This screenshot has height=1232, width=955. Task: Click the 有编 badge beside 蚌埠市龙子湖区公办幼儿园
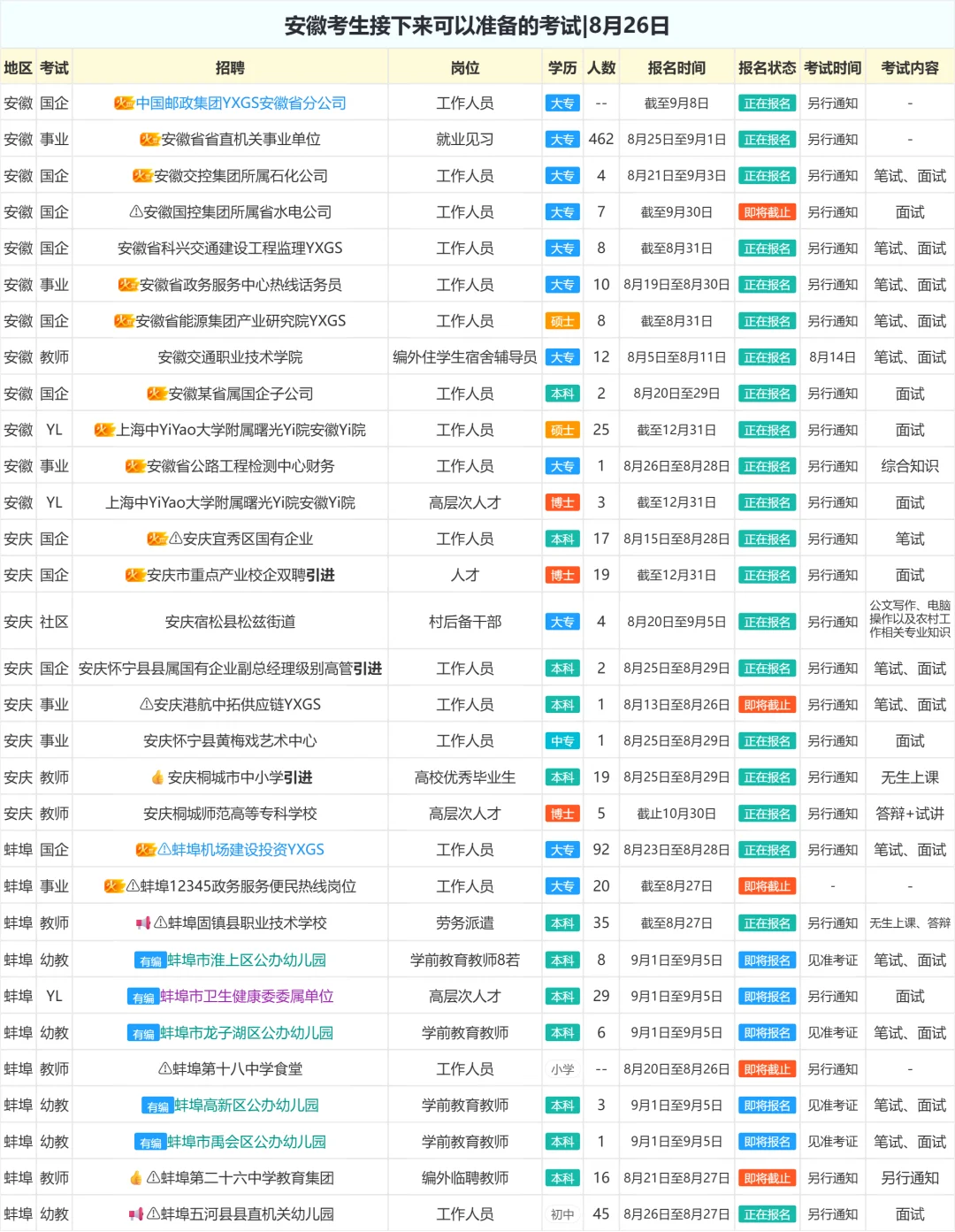pos(143,1033)
